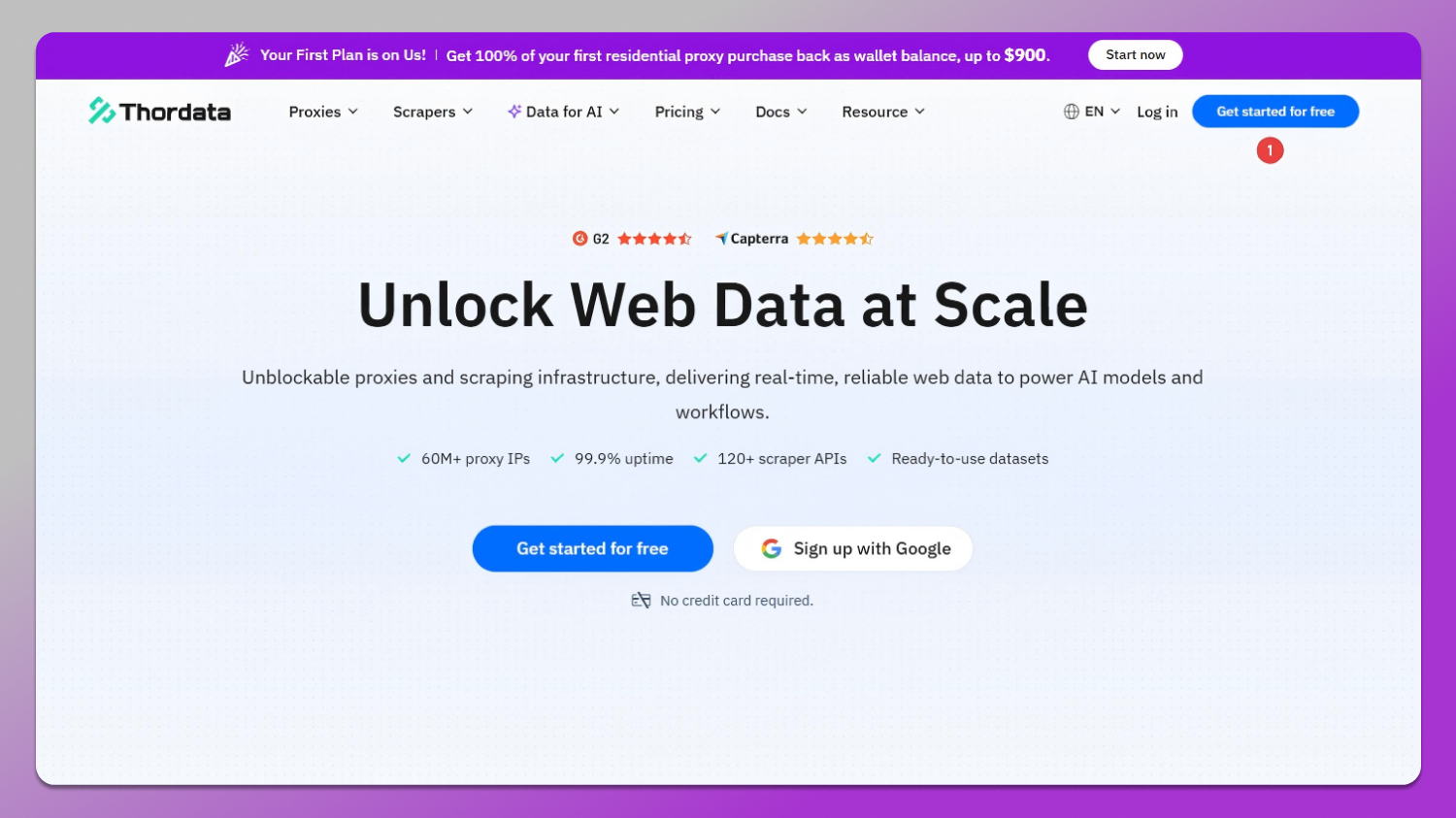Expand the EN language selector

pyautogui.click(x=1094, y=111)
